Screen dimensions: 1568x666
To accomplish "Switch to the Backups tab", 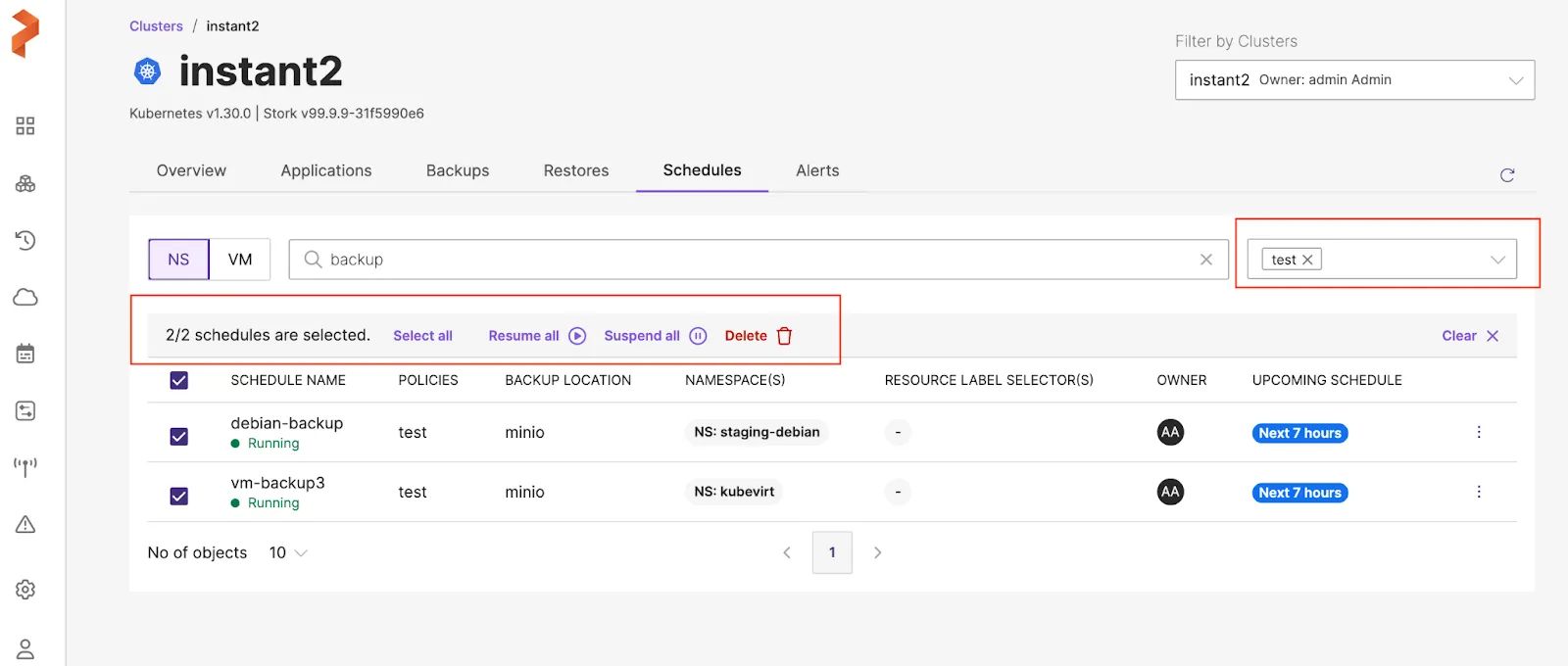I will pyautogui.click(x=458, y=170).
